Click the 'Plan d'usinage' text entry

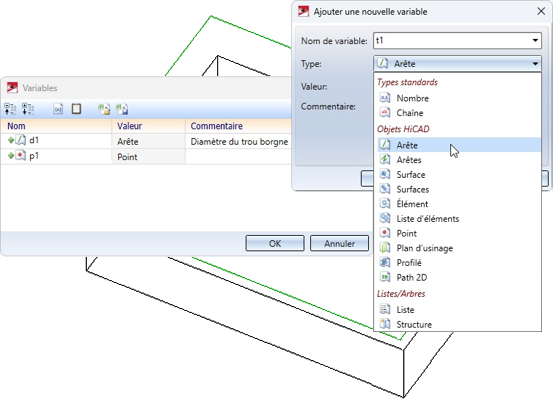click(x=424, y=248)
